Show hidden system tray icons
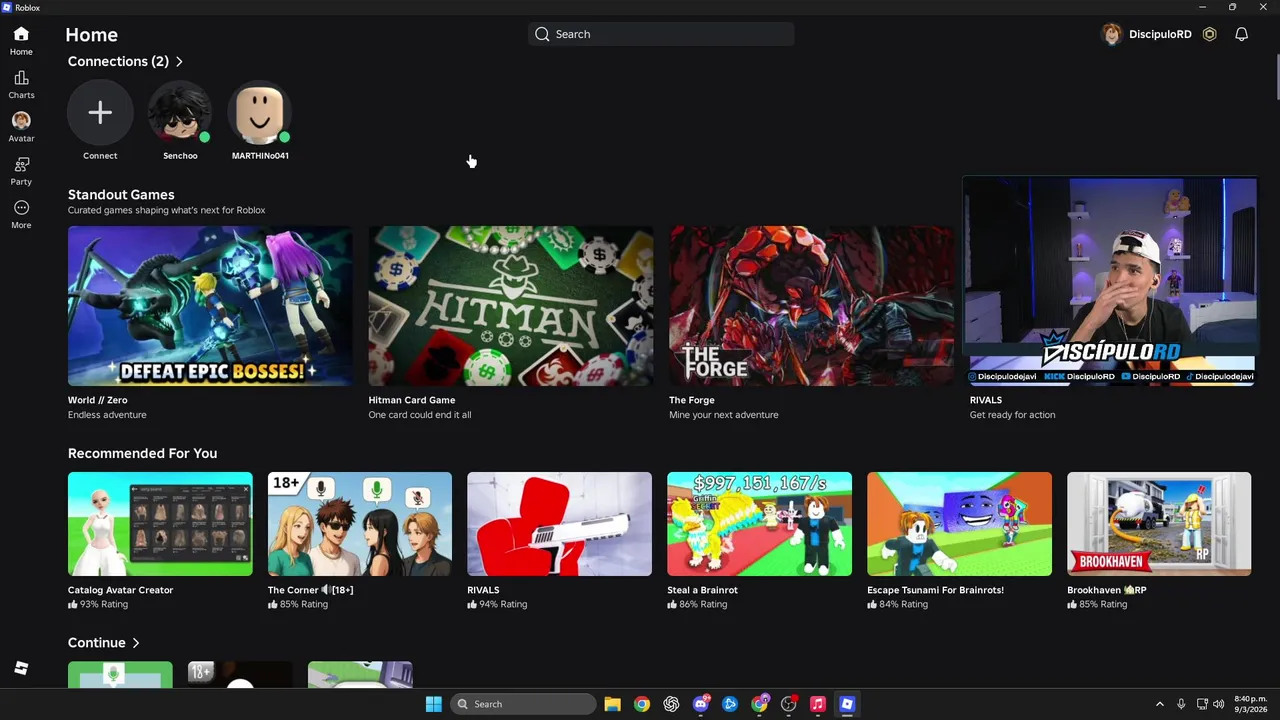Viewport: 1280px width, 720px height. click(x=1160, y=704)
